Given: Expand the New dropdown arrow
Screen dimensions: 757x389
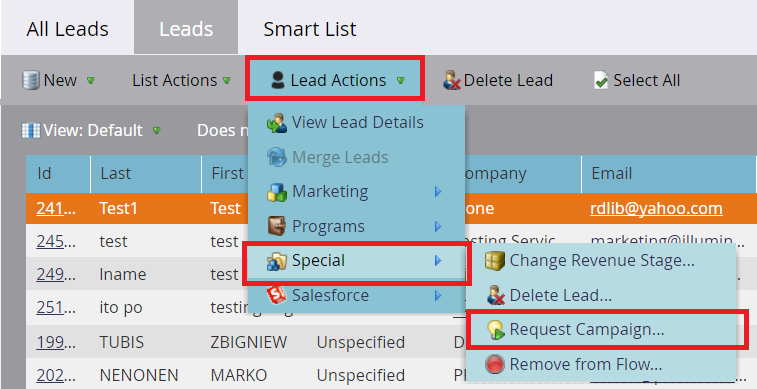Looking at the screenshot, I should coord(90,81).
